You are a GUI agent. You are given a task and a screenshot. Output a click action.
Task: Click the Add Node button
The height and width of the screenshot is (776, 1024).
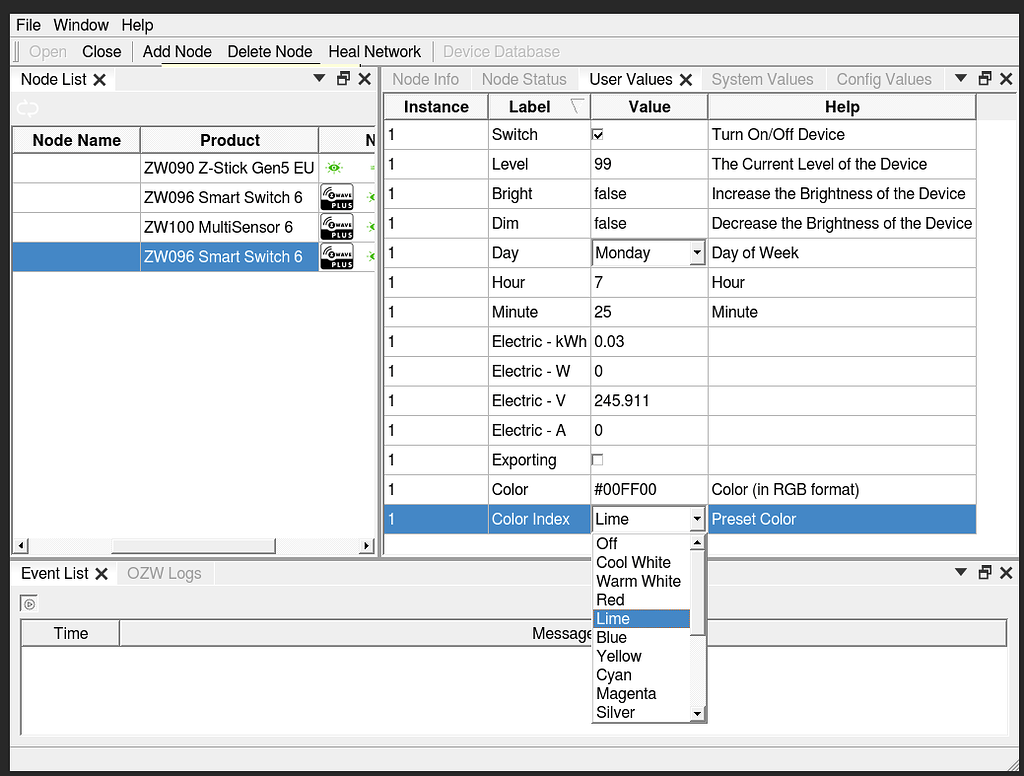coord(177,51)
